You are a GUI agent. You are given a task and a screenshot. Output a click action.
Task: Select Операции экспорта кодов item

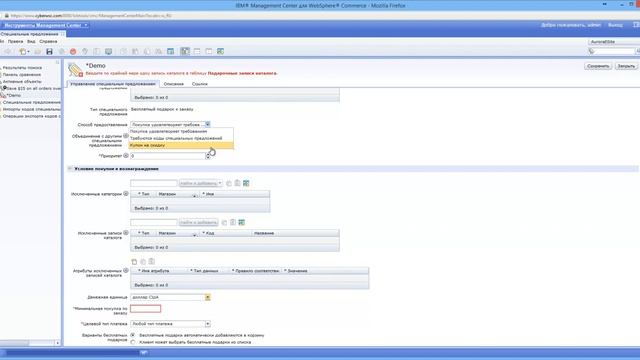tap(31, 116)
